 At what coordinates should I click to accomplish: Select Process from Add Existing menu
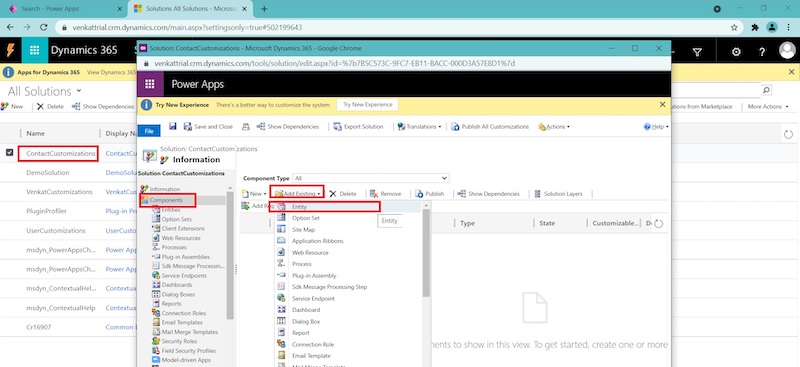(x=302, y=264)
